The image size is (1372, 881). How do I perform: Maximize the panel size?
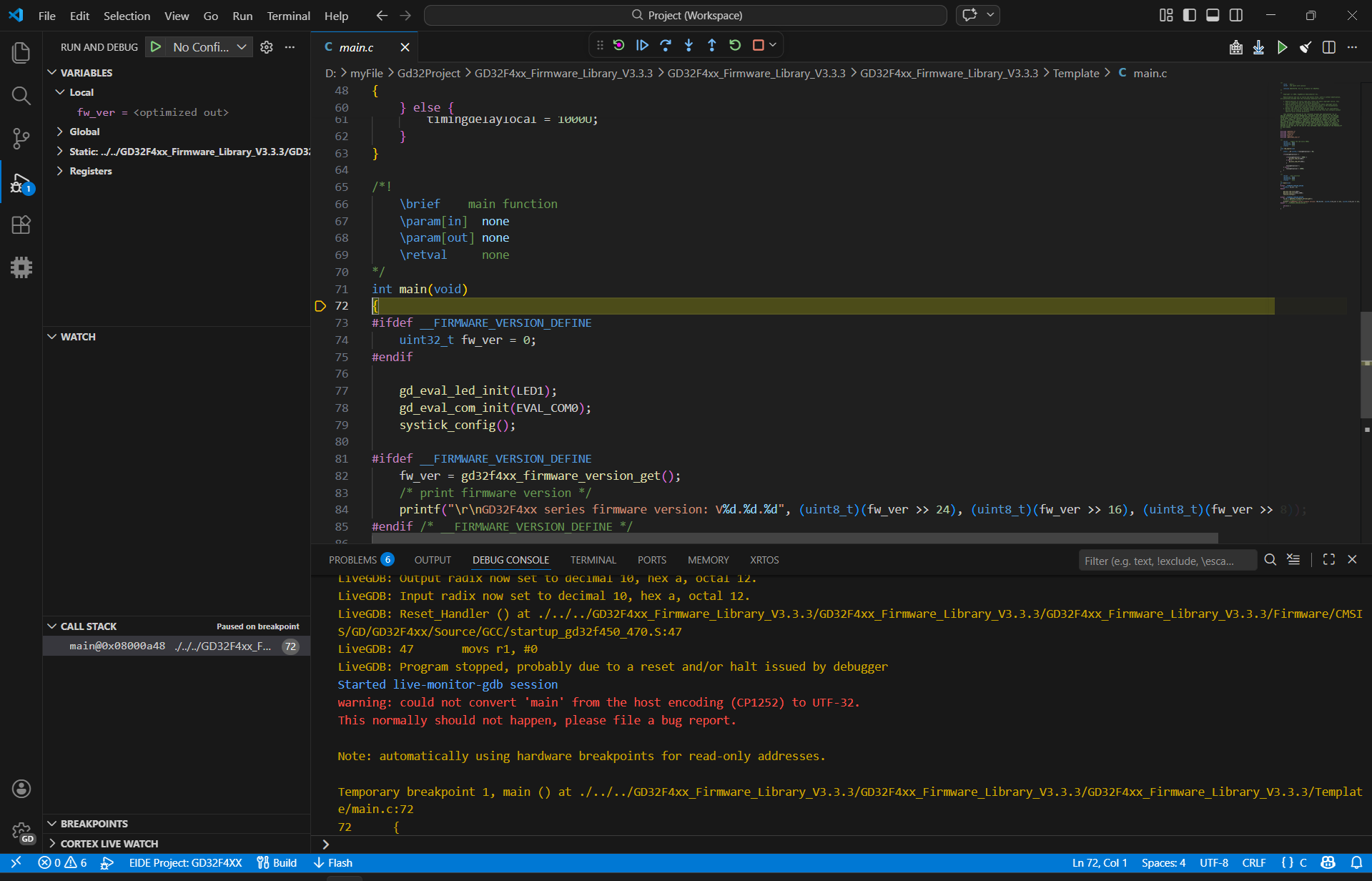point(1329,560)
